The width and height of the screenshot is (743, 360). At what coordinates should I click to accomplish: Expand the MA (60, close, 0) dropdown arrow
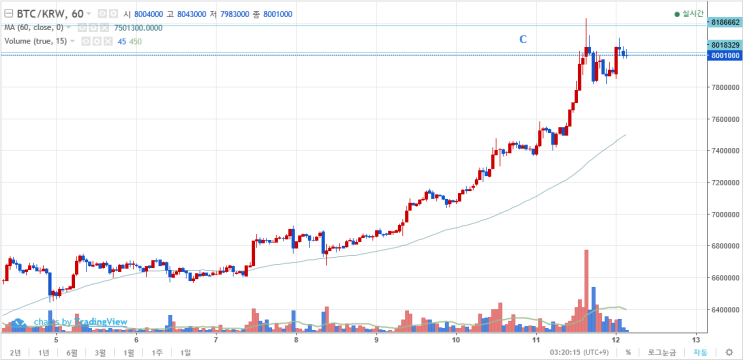(x=69, y=28)
